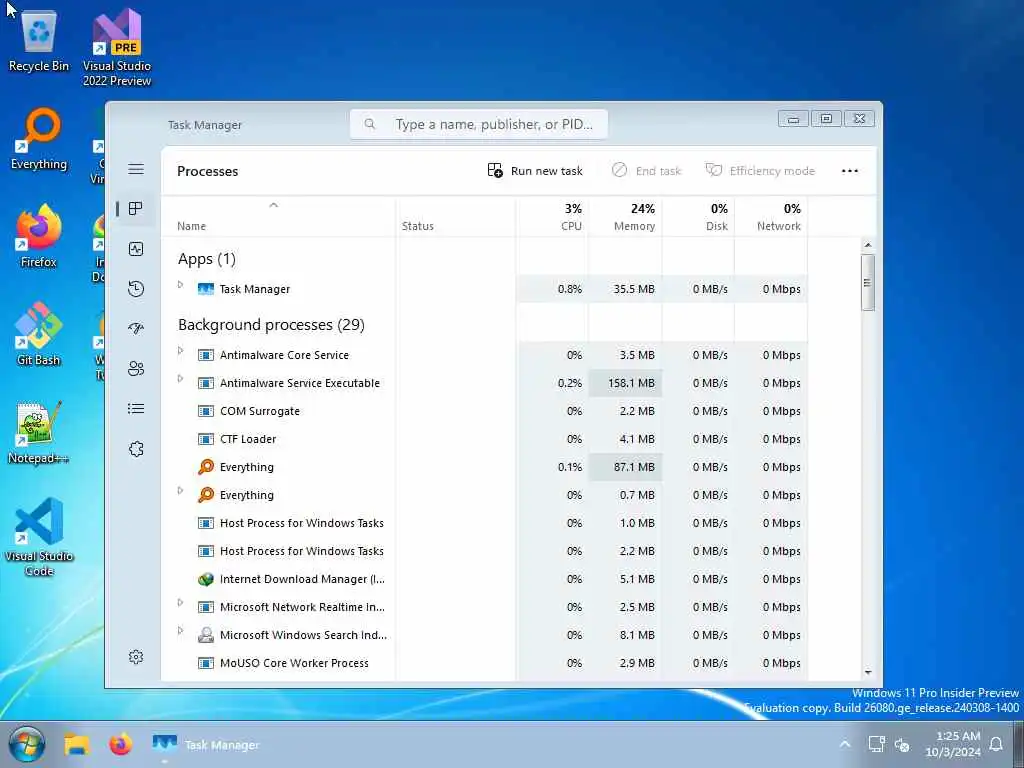Screen dimensions: 1024x768
Task: Click the Apps (1) group heading
Action: tap(206, 259)
